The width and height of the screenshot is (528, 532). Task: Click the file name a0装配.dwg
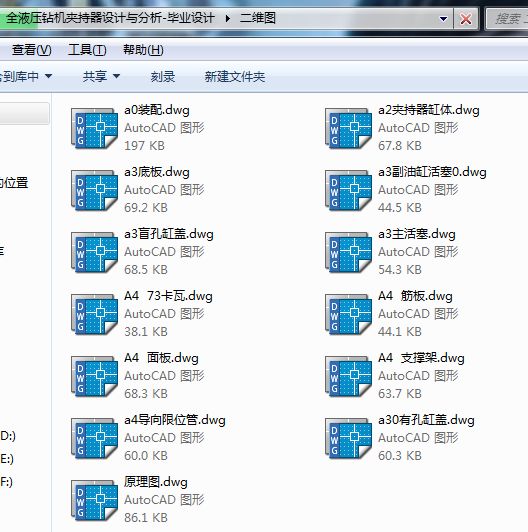[x=157, y=110]
